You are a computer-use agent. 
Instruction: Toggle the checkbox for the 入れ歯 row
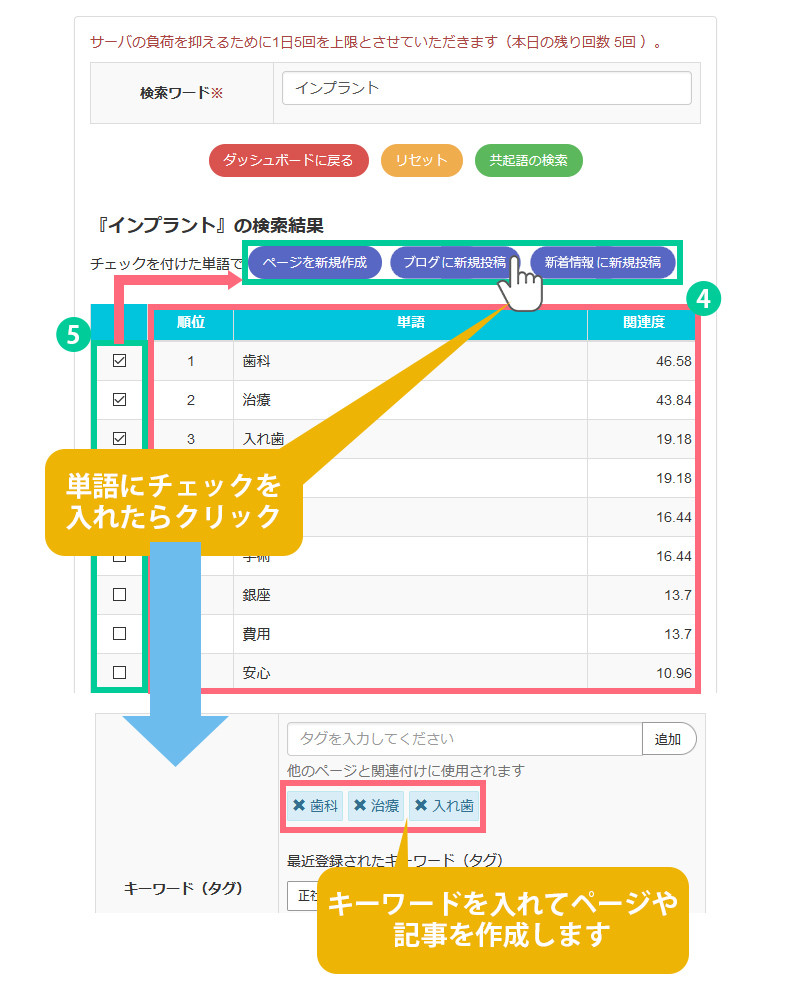click(120, 438)
